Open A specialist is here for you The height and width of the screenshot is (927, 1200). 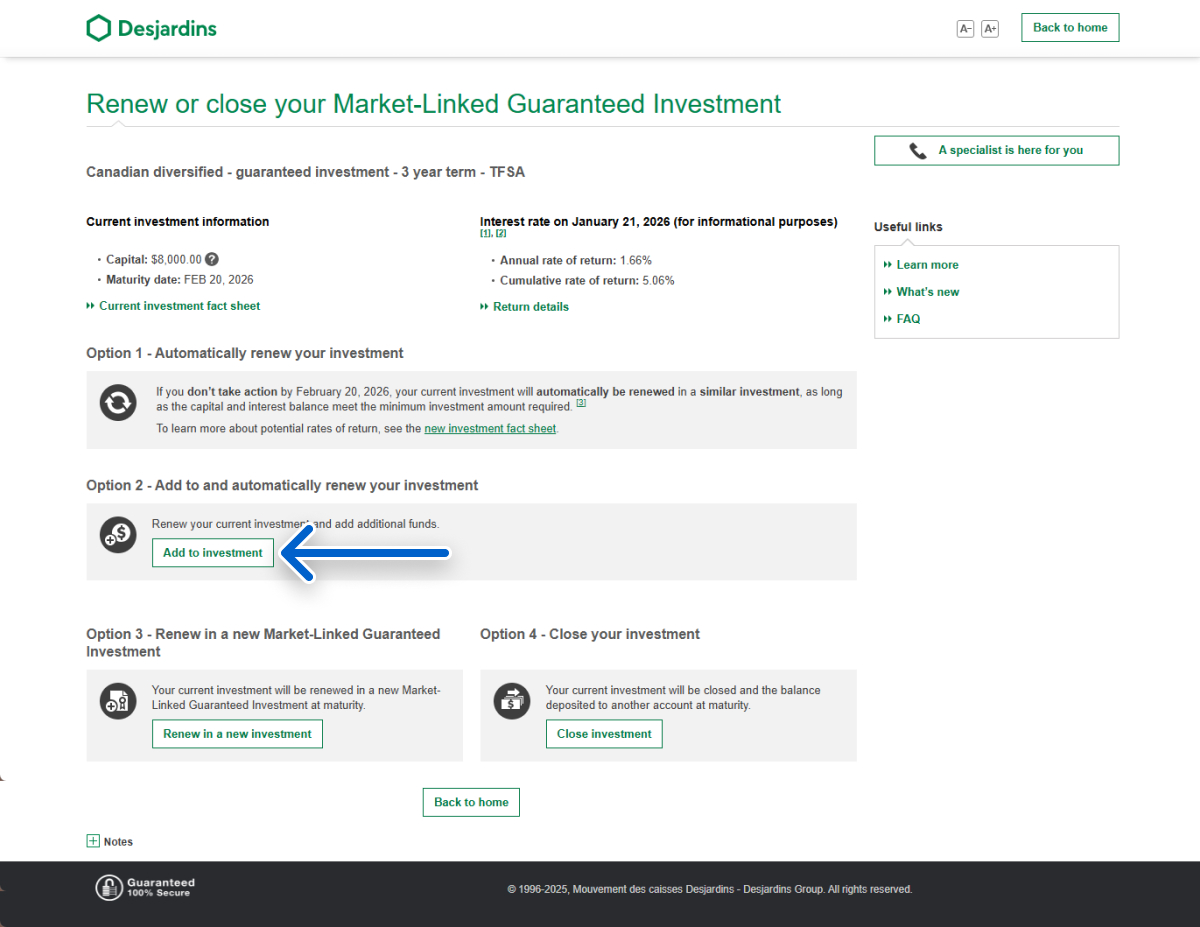(x=1009, y=151)
